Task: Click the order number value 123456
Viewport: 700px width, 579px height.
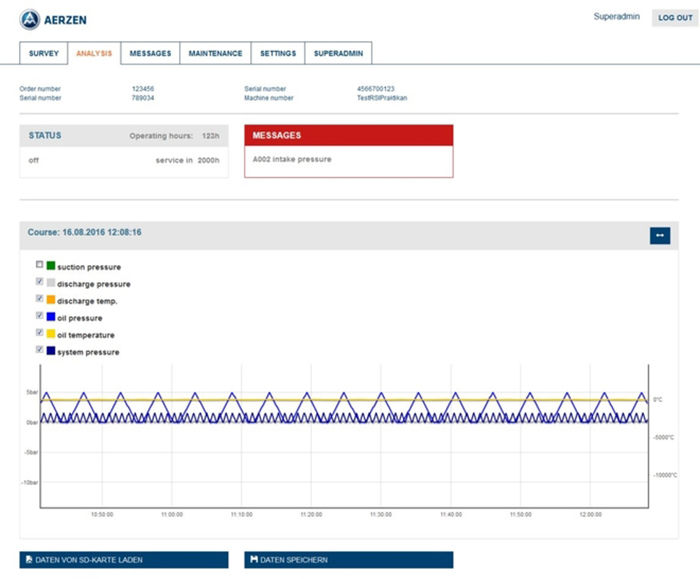Action: pos(143,89)
